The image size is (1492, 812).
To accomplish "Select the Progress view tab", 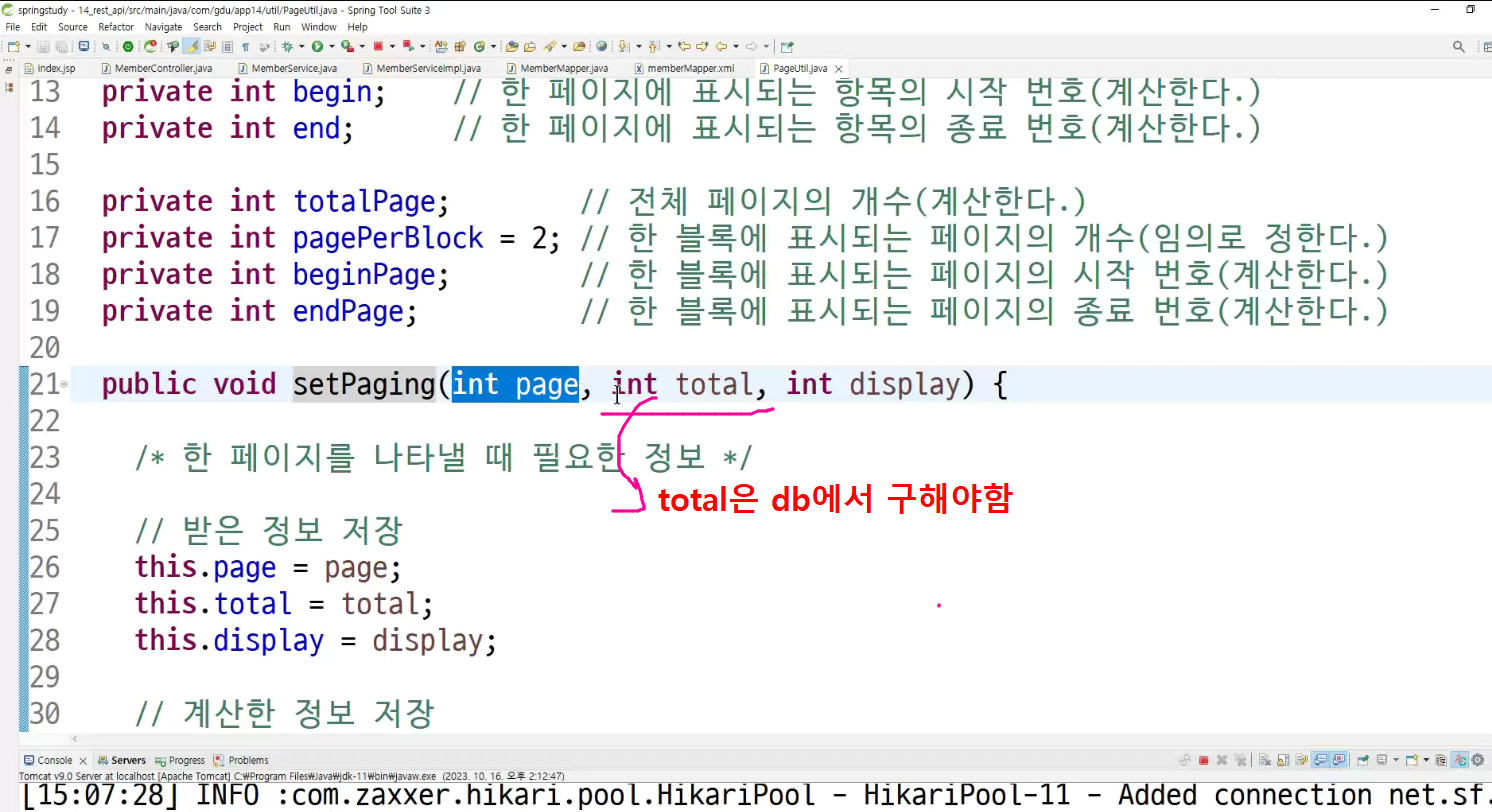I will click(x=179, y=760).
